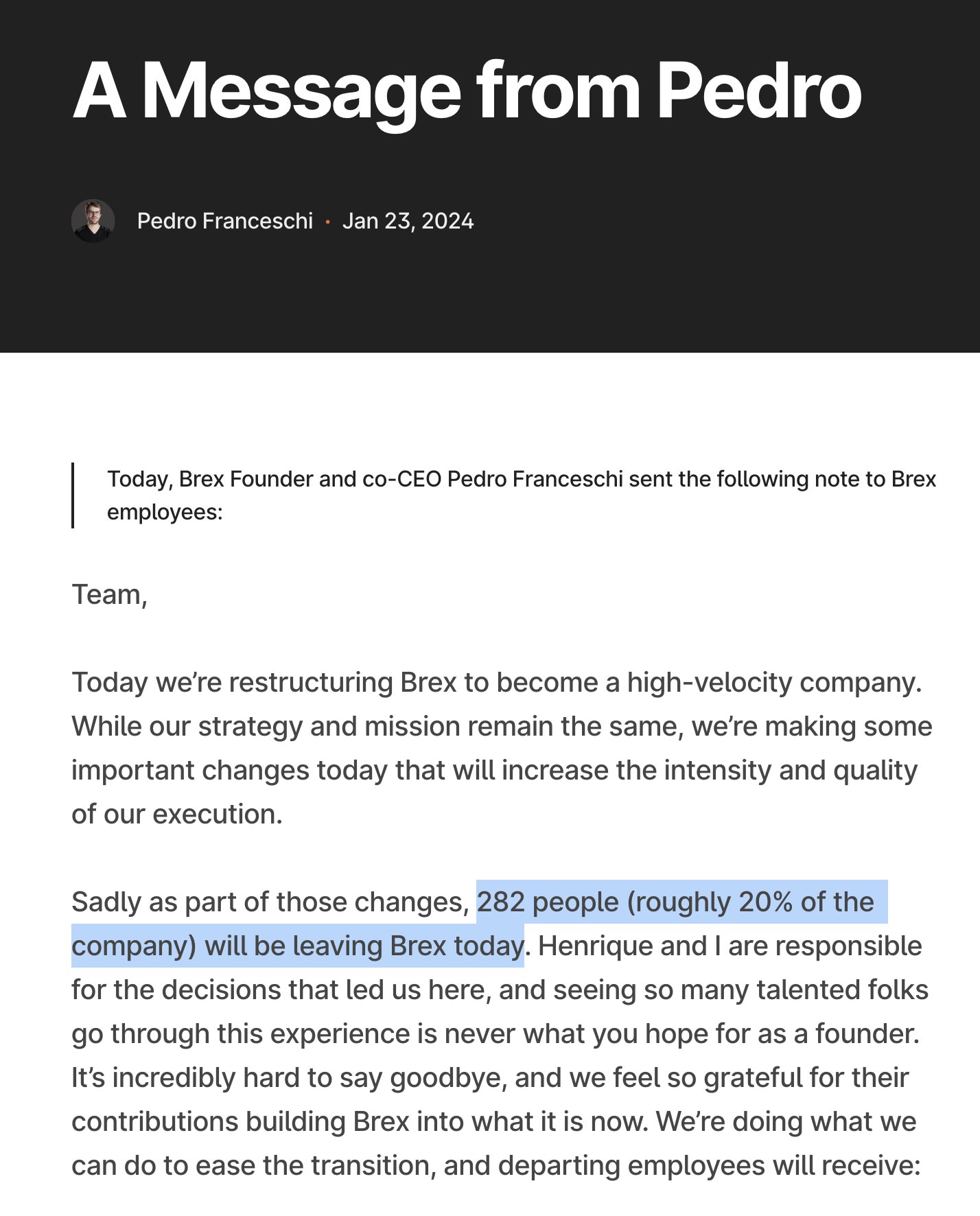The height and width of the screenshot is (1216, 980).
Task: Click the blockquote intro starting 'Today, Brex Founder'
Action: tap(522, 495)
